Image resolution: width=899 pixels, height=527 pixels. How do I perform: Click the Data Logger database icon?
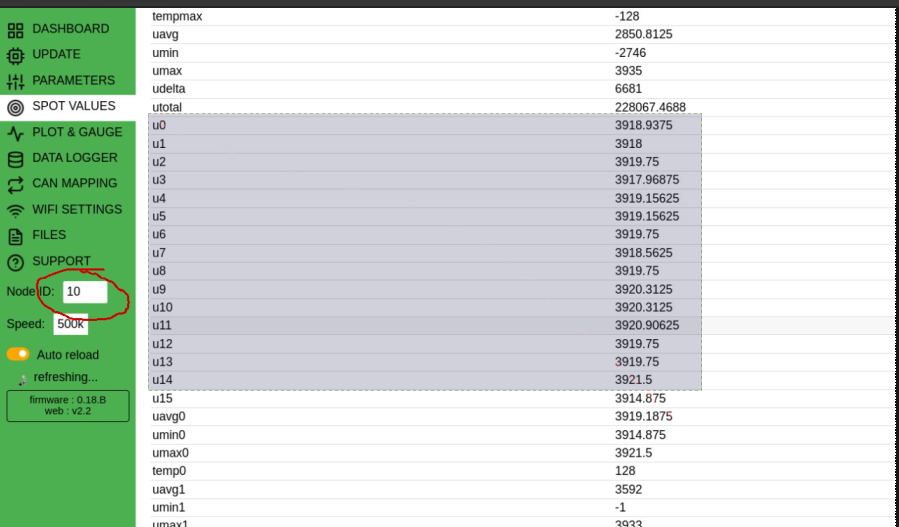(15, 159)
